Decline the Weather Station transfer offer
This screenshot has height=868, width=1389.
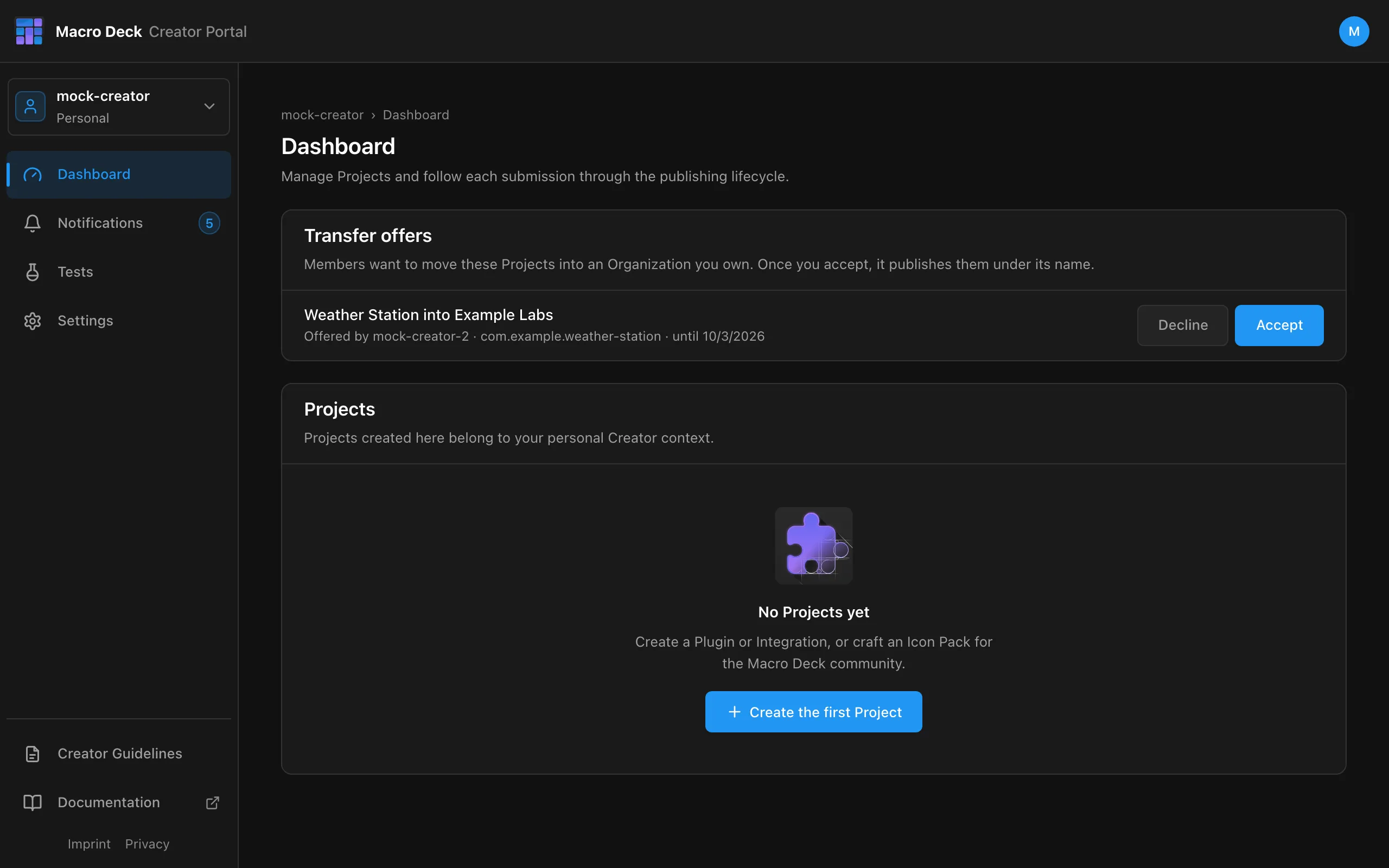tap(1182, 325)
